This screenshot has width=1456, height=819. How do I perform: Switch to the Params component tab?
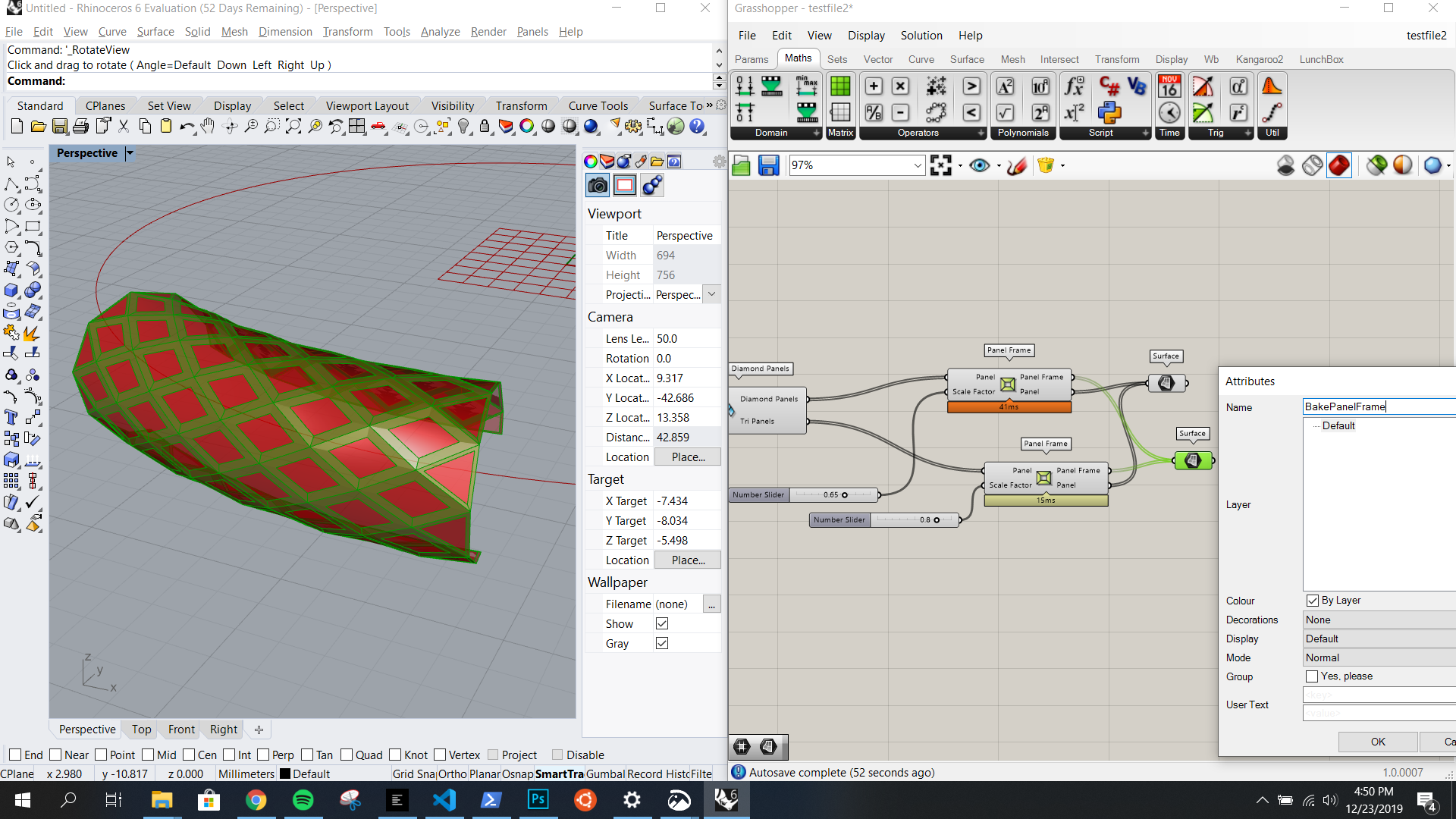pos(751,59)
